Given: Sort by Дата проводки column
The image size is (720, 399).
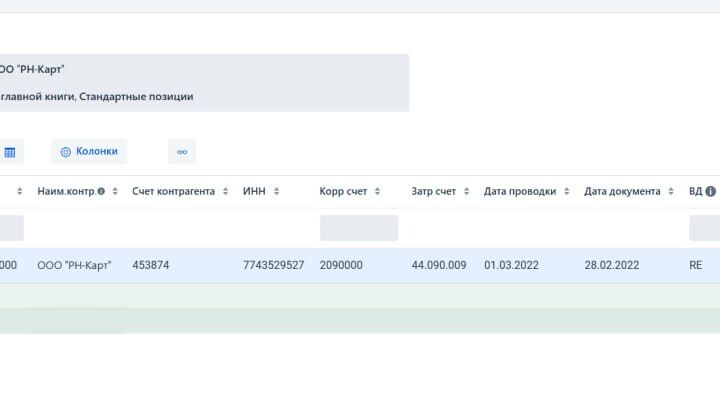Looking at the screenshot, I should click(x=567, y=191).
